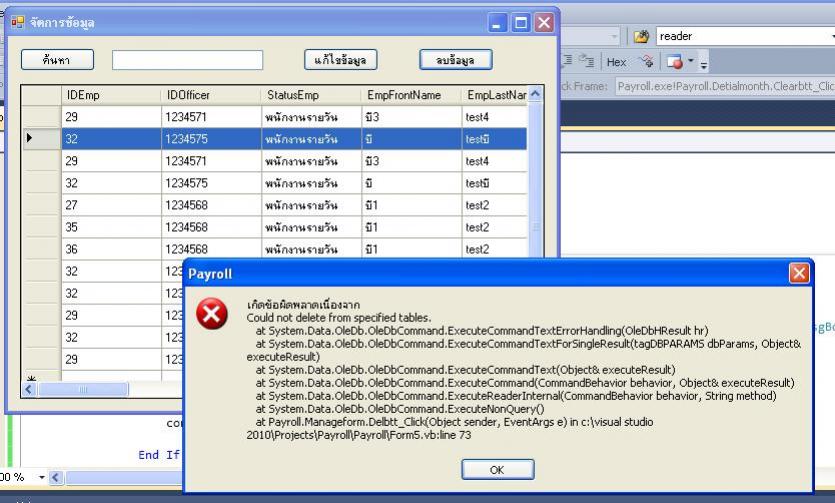Click the grid horizontal scrollbar left arrow
Screen dimensions: 835x503
(x=29, y=390)
